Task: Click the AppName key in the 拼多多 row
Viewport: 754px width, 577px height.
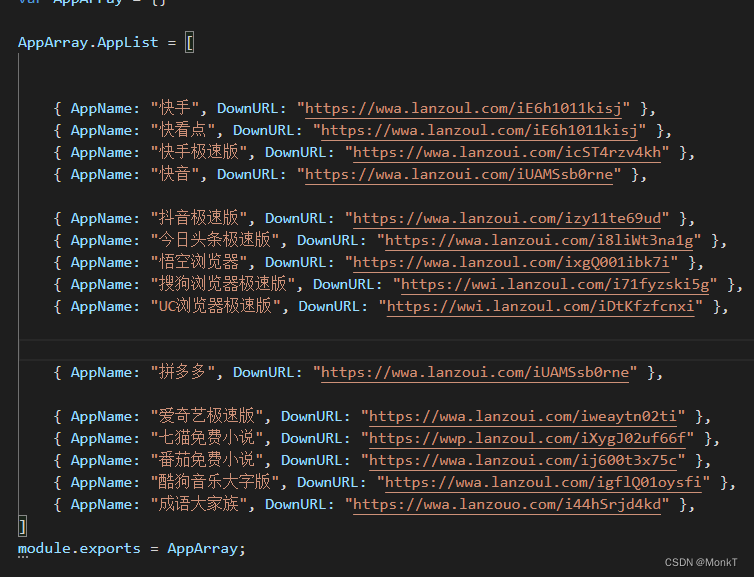Action: point(101,372)
